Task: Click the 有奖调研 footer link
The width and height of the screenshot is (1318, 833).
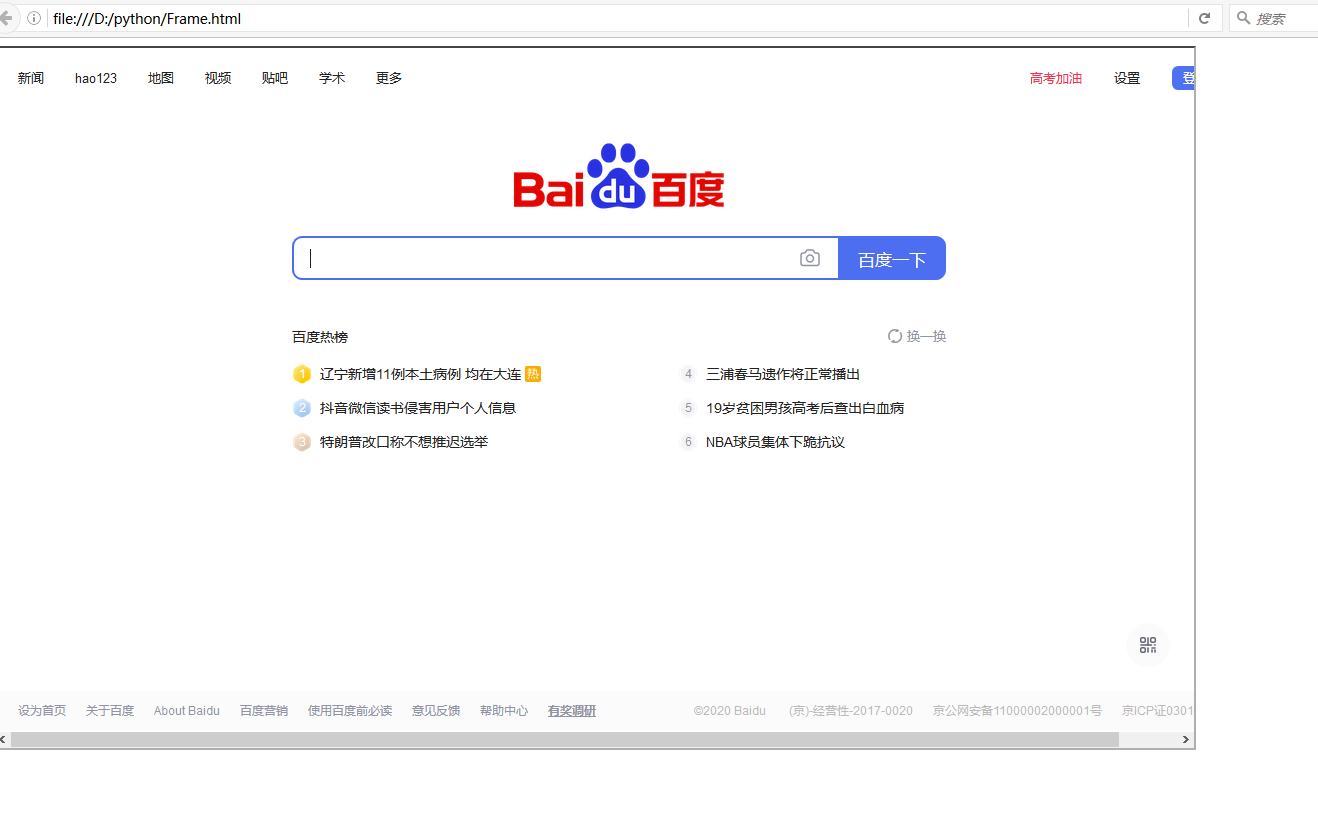Action: (572, 711)
